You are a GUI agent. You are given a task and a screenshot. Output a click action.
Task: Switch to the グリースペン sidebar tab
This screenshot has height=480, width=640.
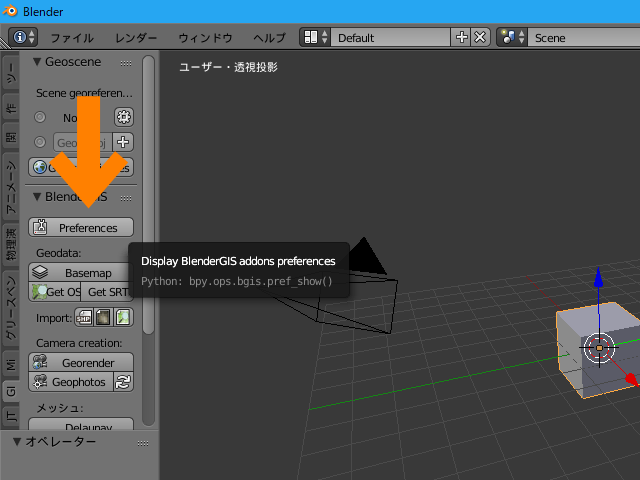[x=11, y=308]
